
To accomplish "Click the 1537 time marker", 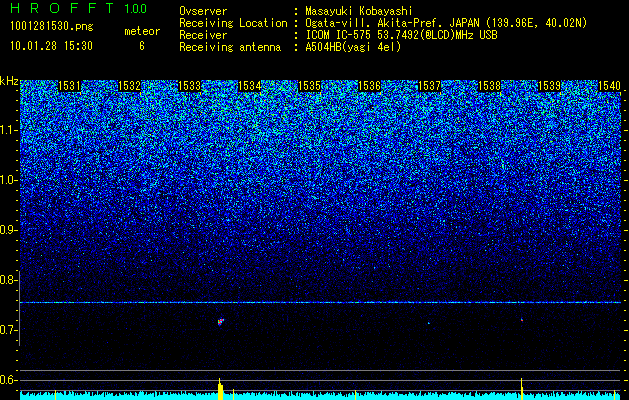I will (x=429, y=86).
